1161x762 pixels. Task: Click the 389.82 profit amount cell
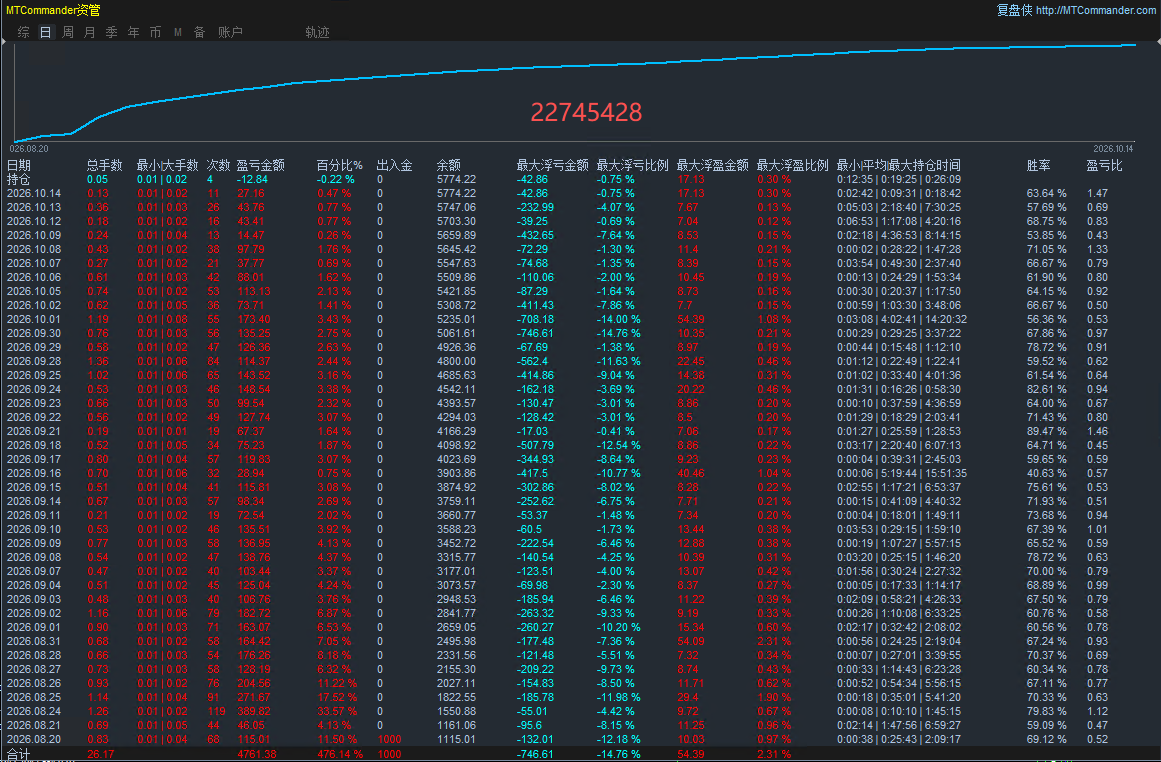(x=254, y=712)
